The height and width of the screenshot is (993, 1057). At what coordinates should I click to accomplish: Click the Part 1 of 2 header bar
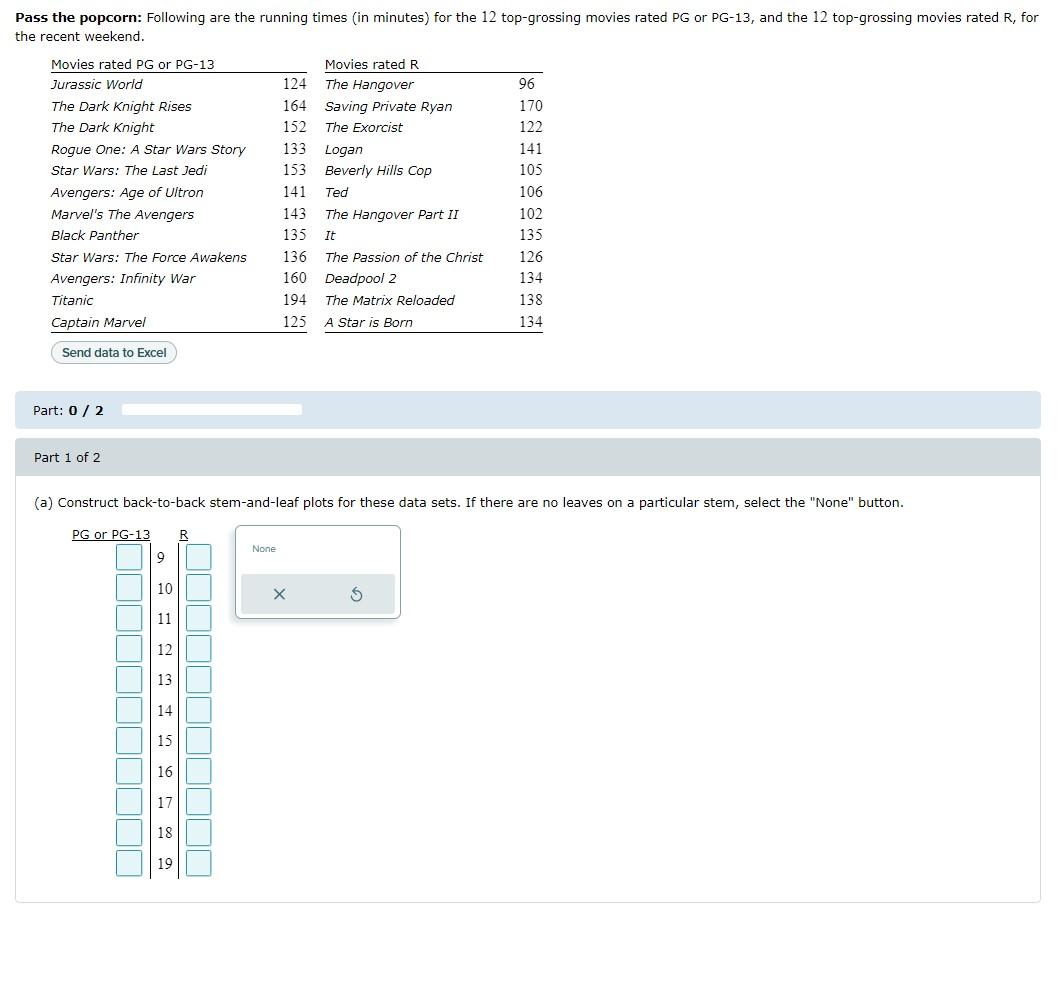click(67, 457)
